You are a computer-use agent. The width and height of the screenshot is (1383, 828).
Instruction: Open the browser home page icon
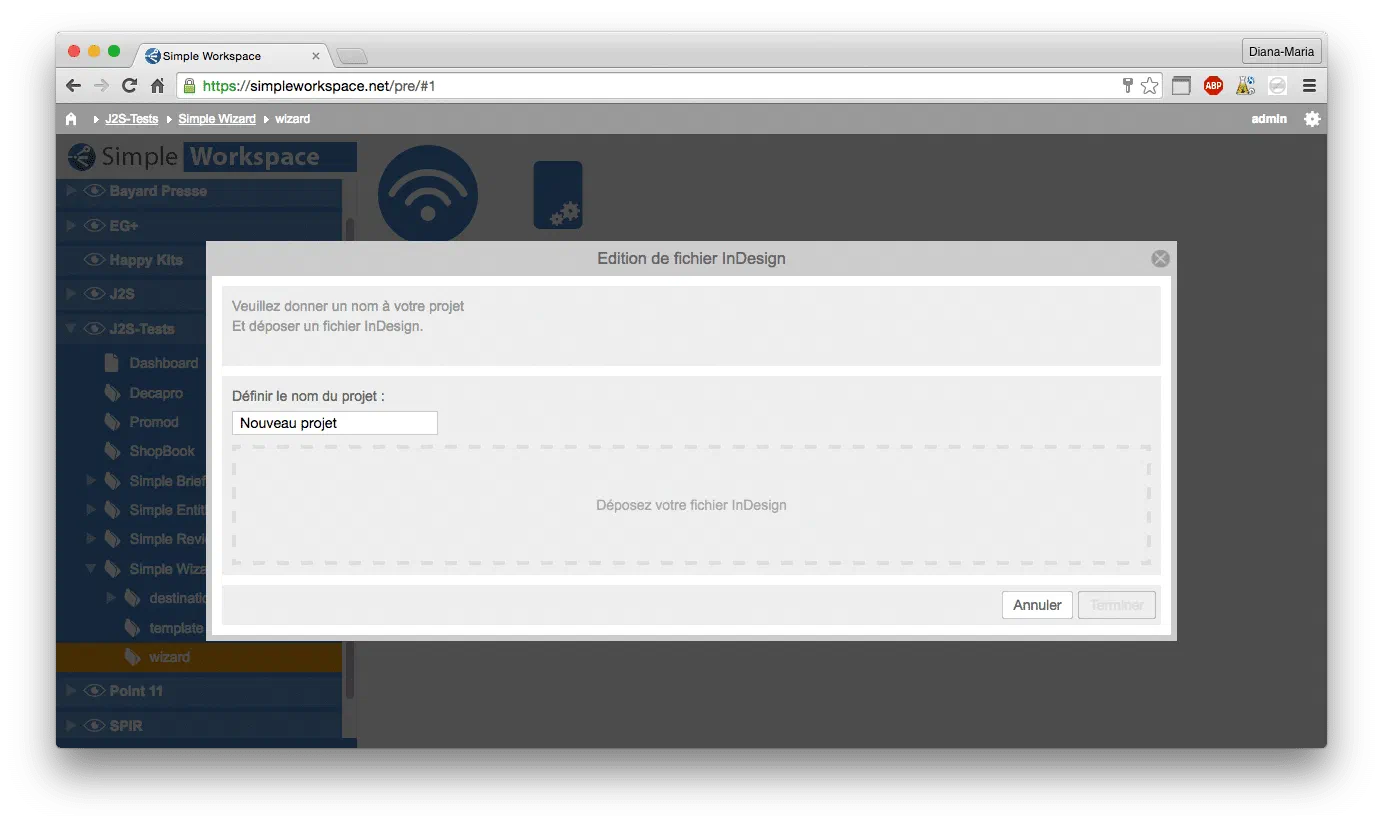pos(157,86)
